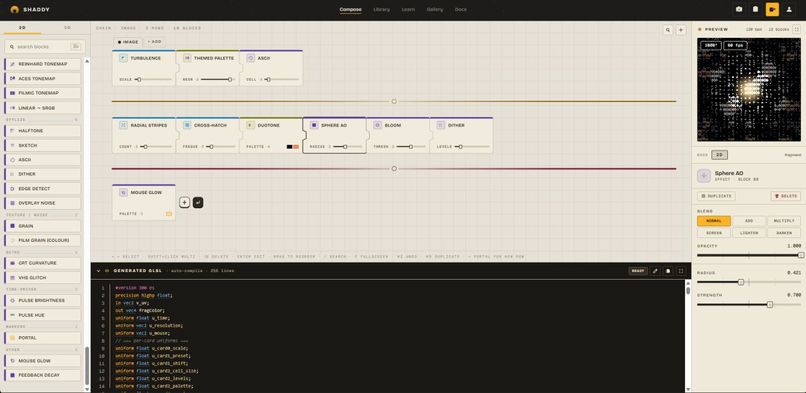Switch to the 2D blocks tab in sidebar
The width and height of the screenshot is (806, 393).
point(22,28)
